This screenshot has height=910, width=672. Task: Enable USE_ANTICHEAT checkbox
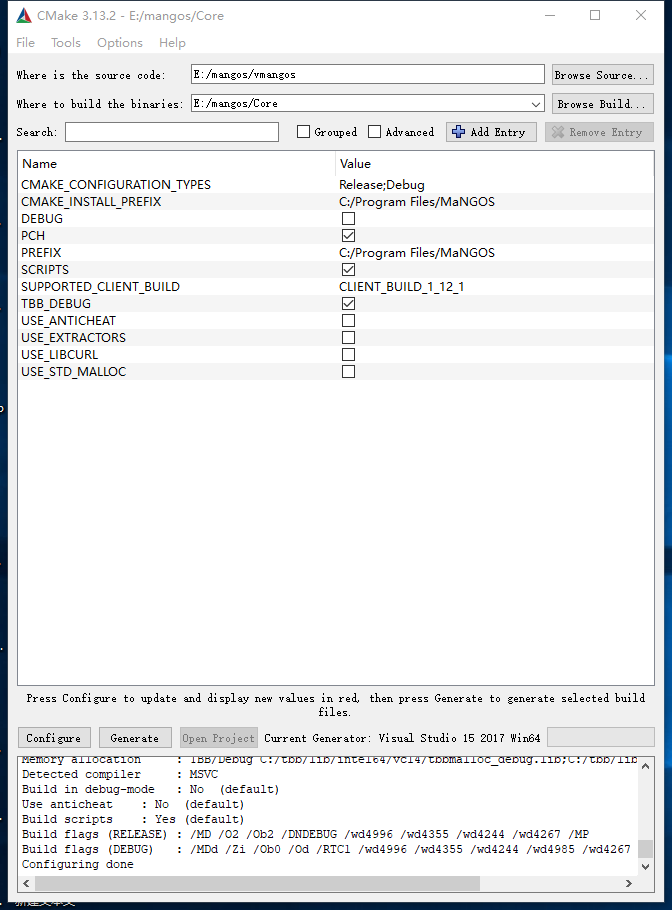coord(348,320)
